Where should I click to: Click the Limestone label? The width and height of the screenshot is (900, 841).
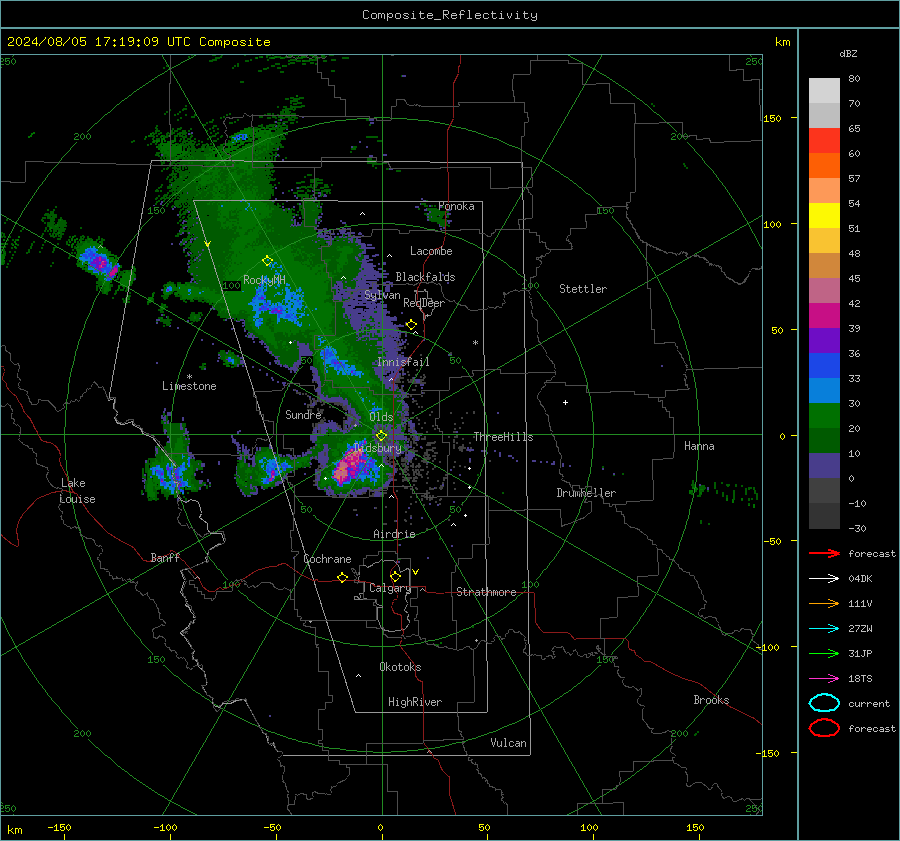[189, 386]
